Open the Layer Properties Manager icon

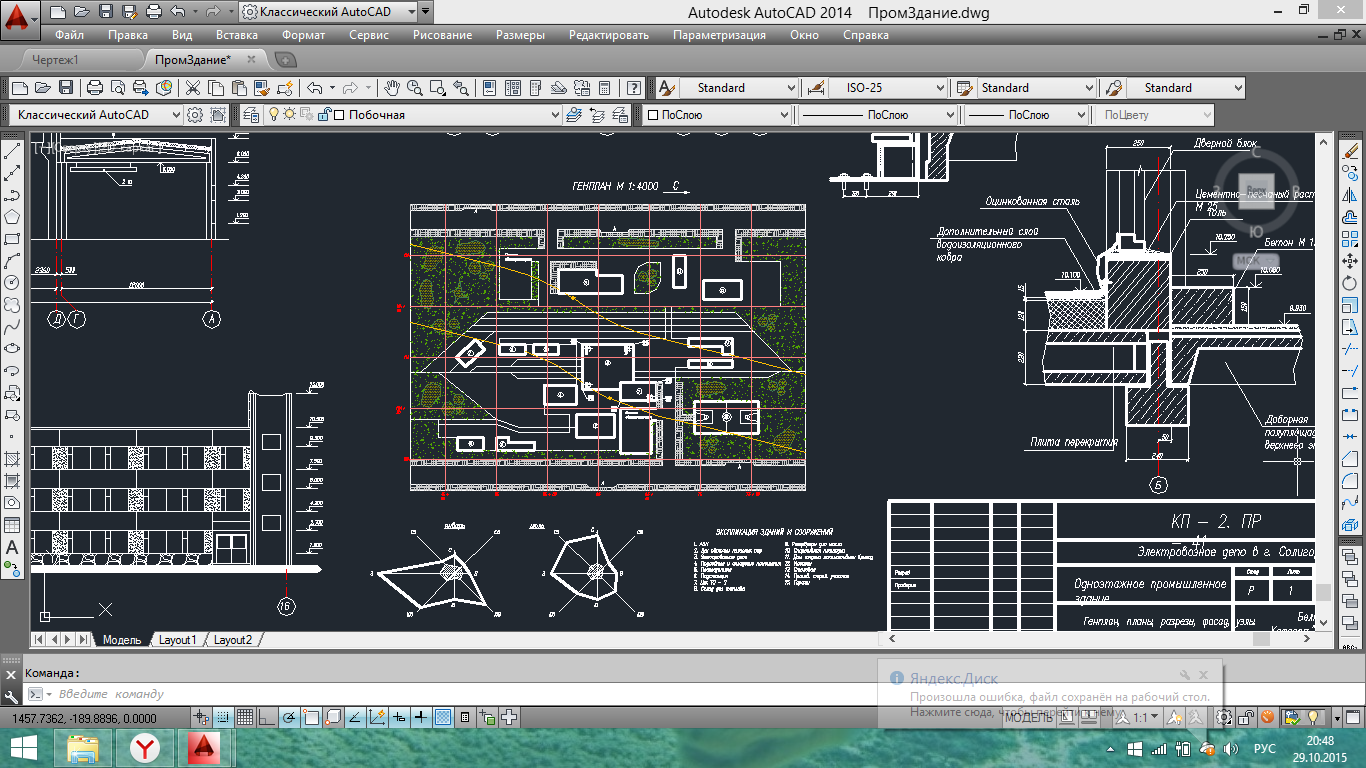251,115
